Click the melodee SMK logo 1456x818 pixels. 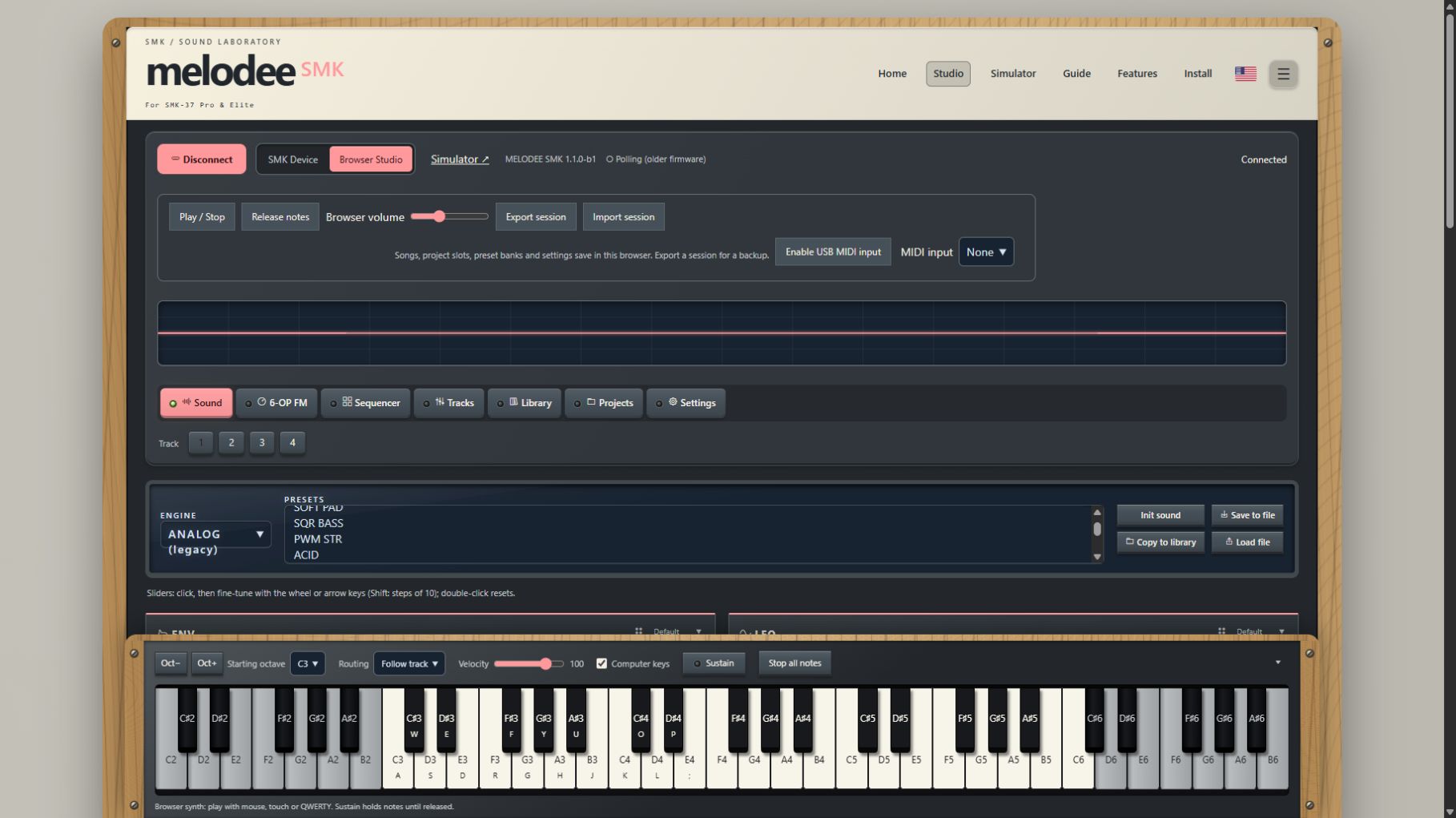(244, 72)
